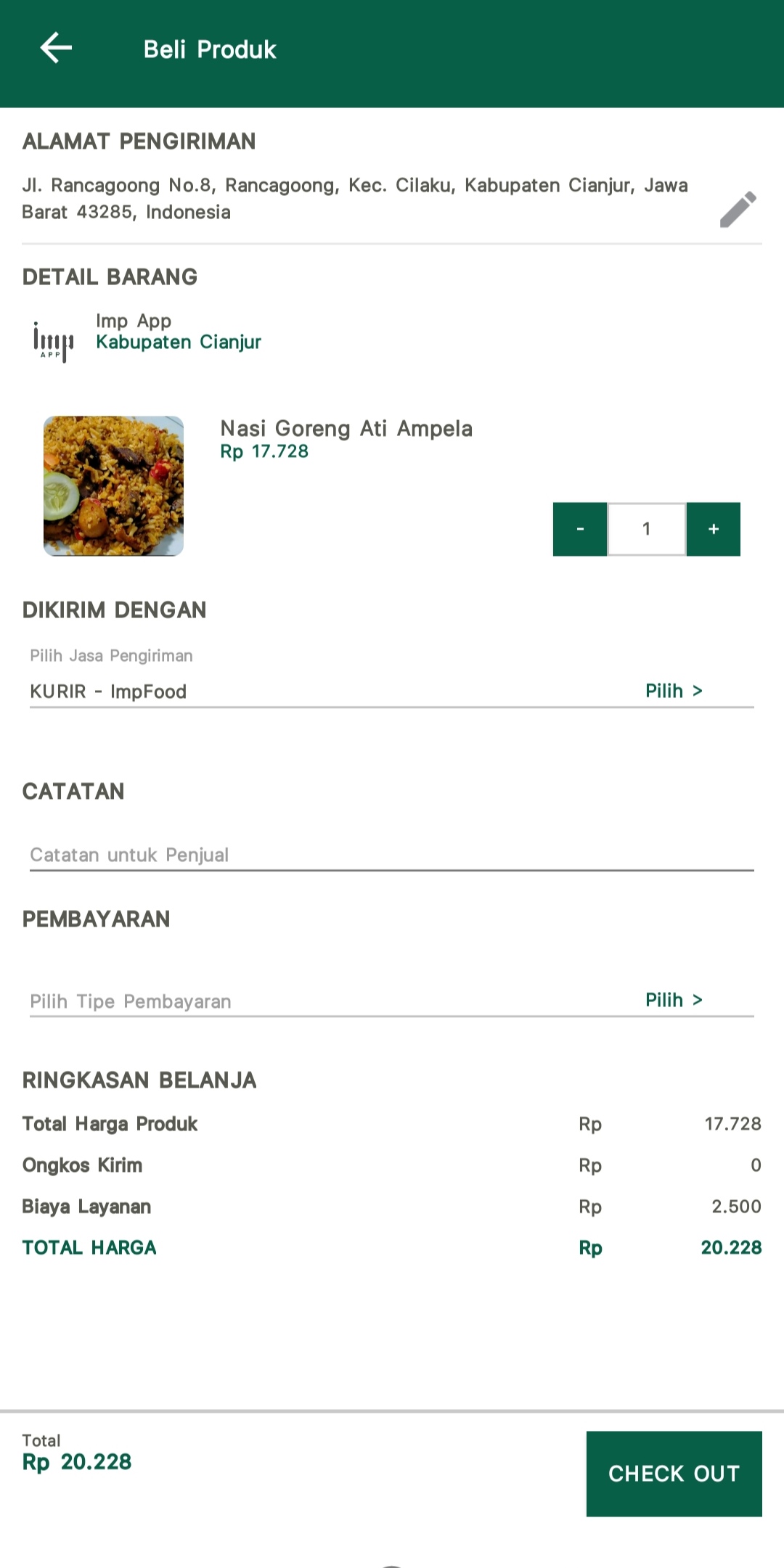Edit the delivery address with pencil icon
This screenshot has height=1568, width=784.
point(738,210)
